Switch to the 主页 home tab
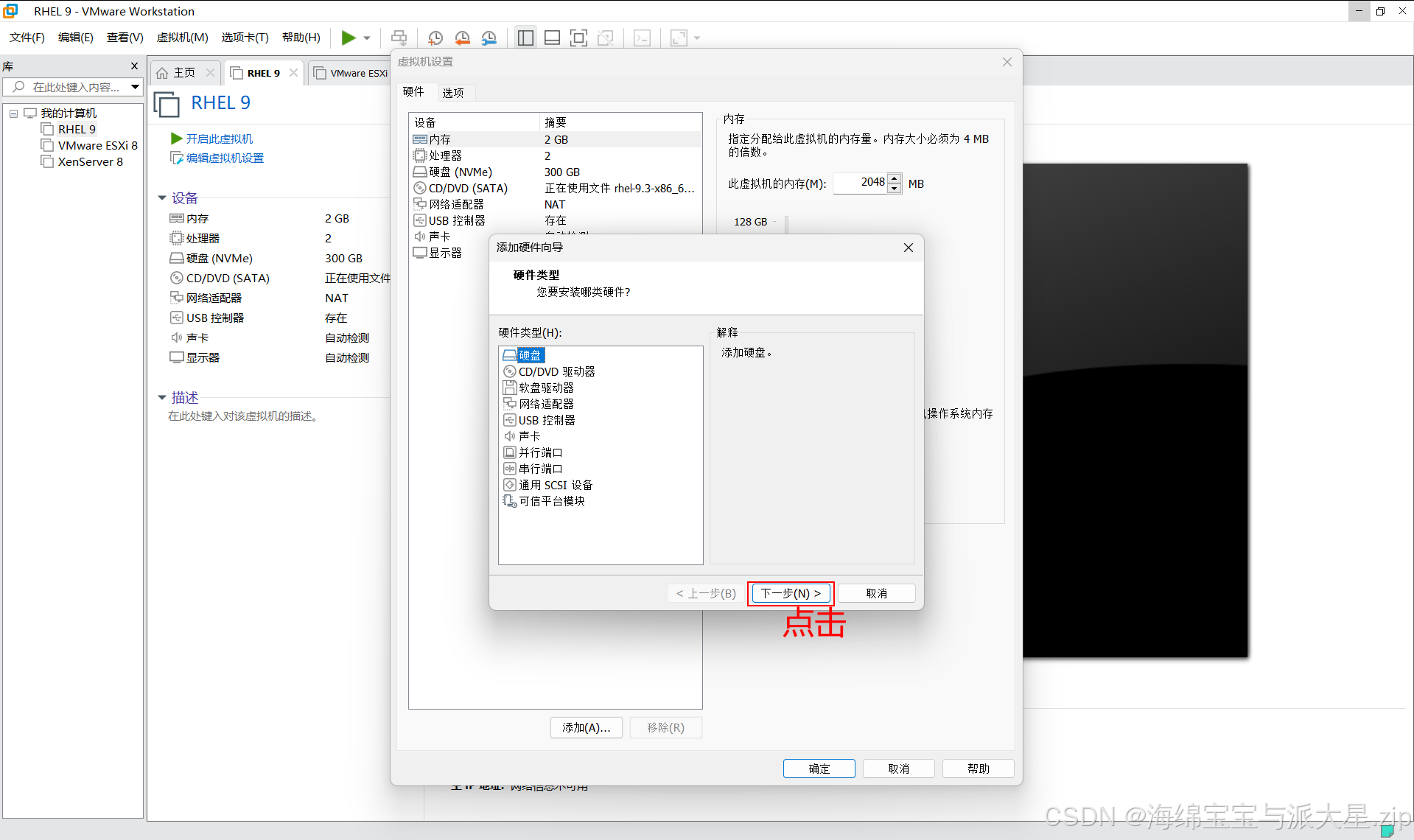Image resolution: width=1414 pixels, height=840 pixels. [x=184, y=73]
